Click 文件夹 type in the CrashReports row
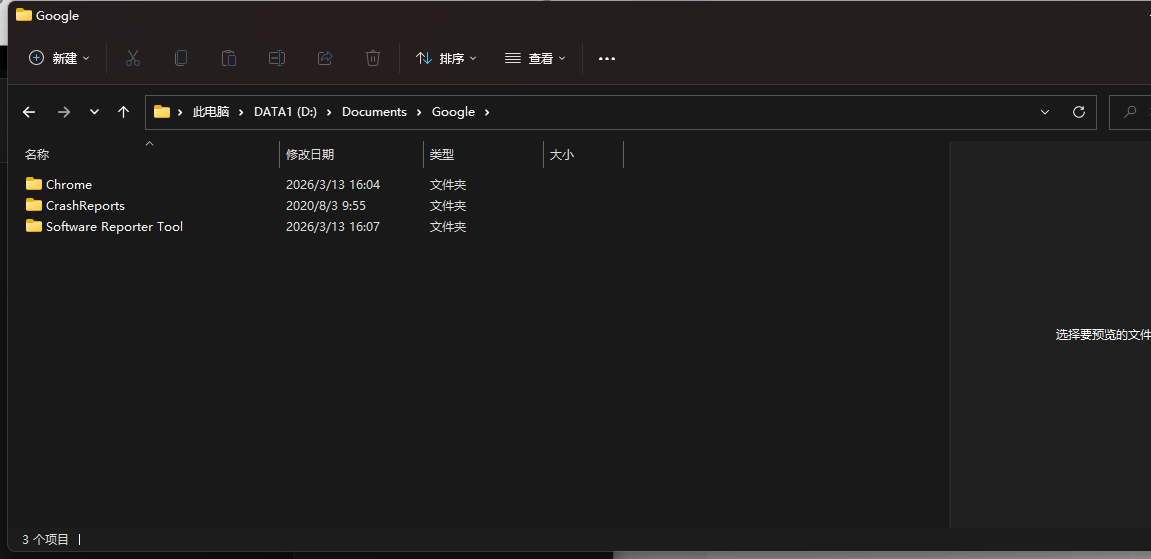Screen dimensions: 1151x559 tap(448, 205)
